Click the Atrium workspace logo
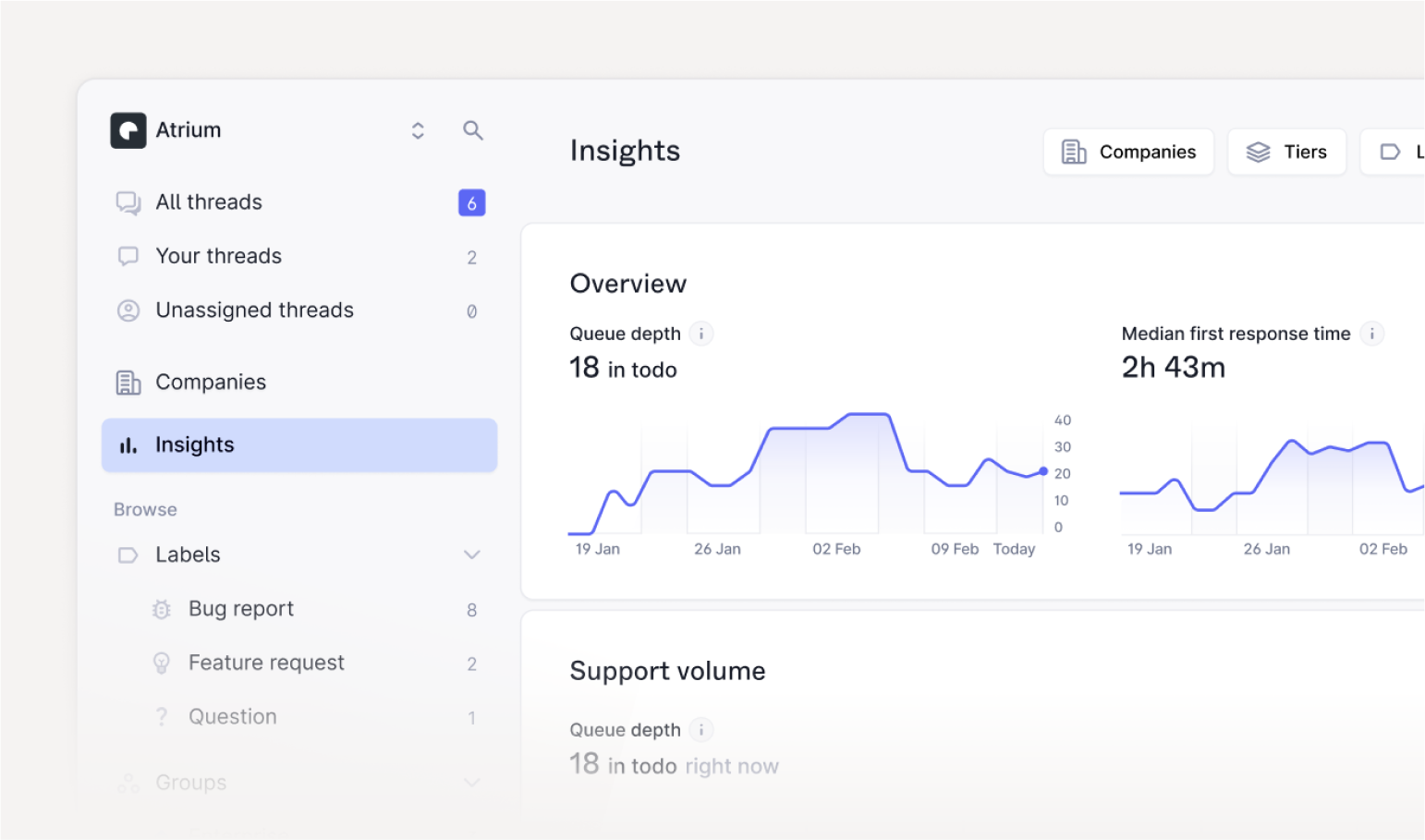The image size is (1425, 840). point(128,130)
